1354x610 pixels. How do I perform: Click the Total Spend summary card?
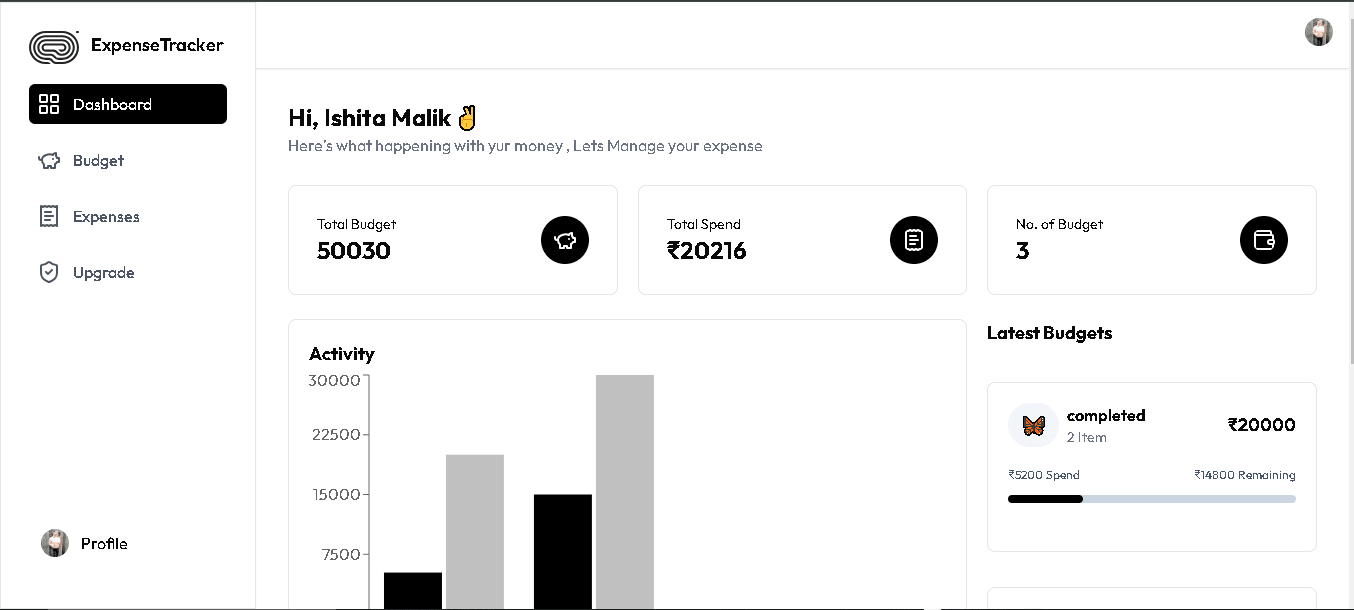(802, 240)
